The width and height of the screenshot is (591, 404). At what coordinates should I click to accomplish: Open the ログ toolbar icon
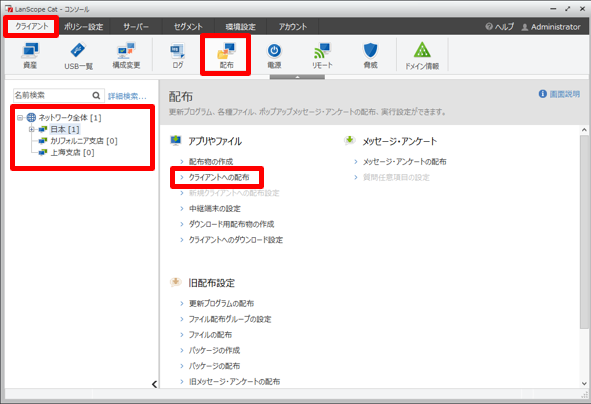[x=178, y=55]
